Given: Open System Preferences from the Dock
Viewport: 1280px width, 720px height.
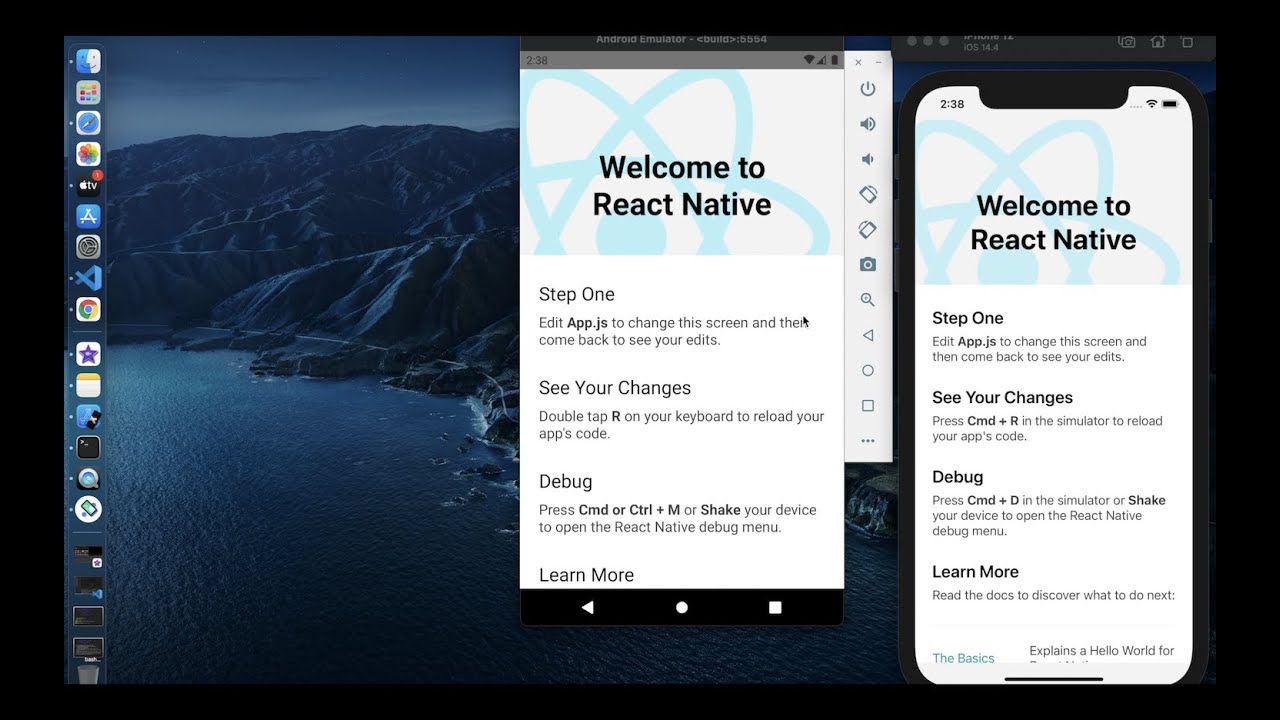Looking at the screenshot, I should coord(88,247).
